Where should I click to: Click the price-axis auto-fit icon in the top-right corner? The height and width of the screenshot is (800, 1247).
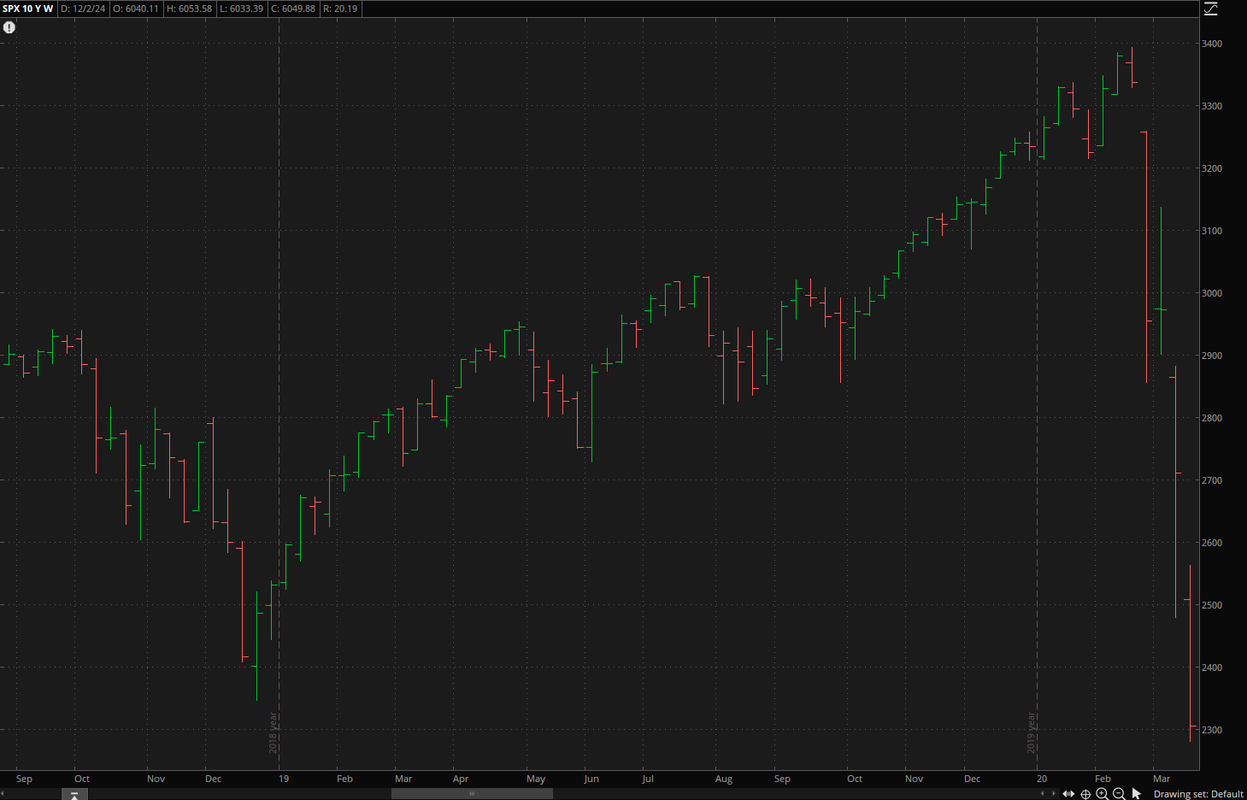tap(1211, 9)
